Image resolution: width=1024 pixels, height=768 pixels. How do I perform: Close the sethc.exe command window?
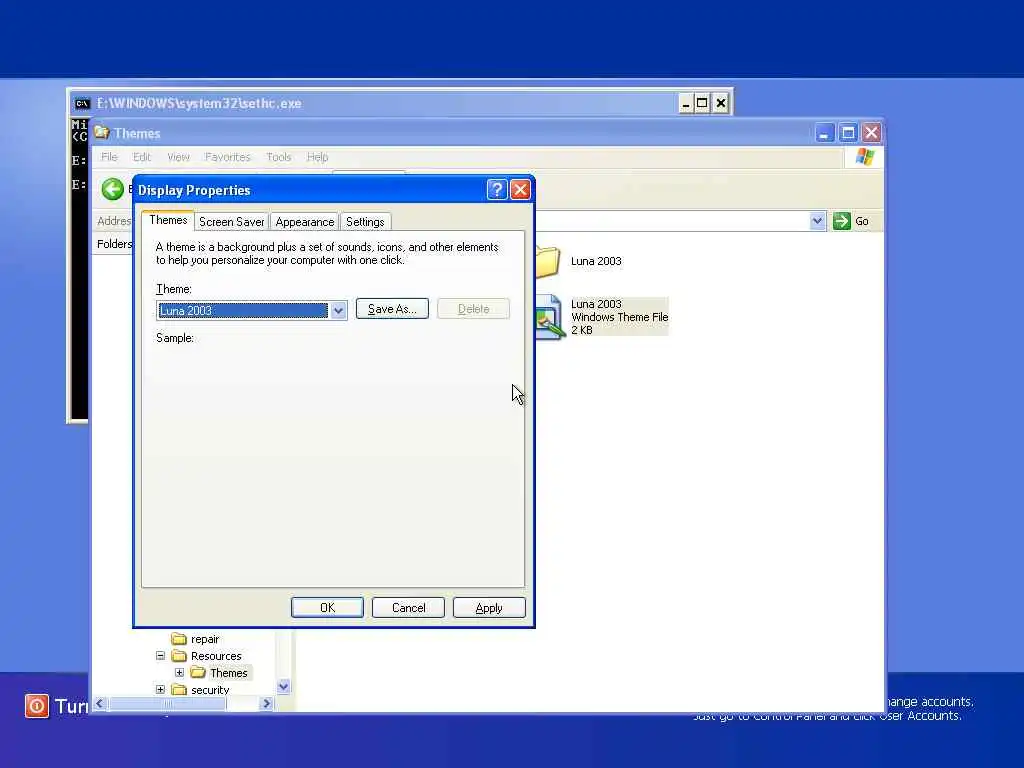[720, 103]
